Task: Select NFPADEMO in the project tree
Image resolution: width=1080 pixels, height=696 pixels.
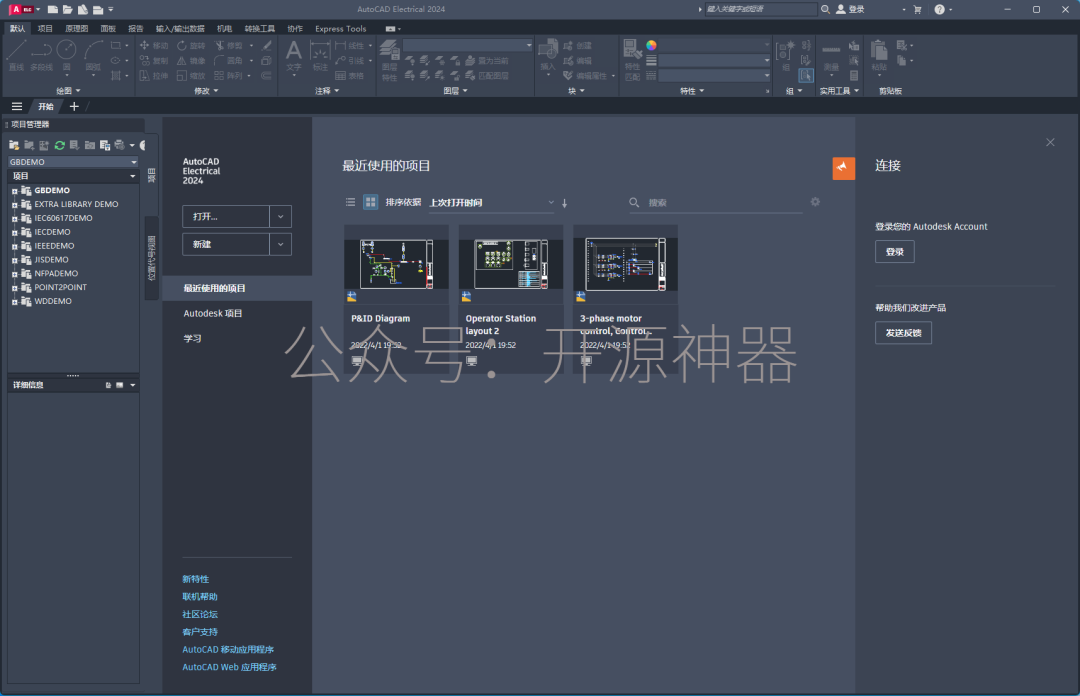Action: pos(56,274)
